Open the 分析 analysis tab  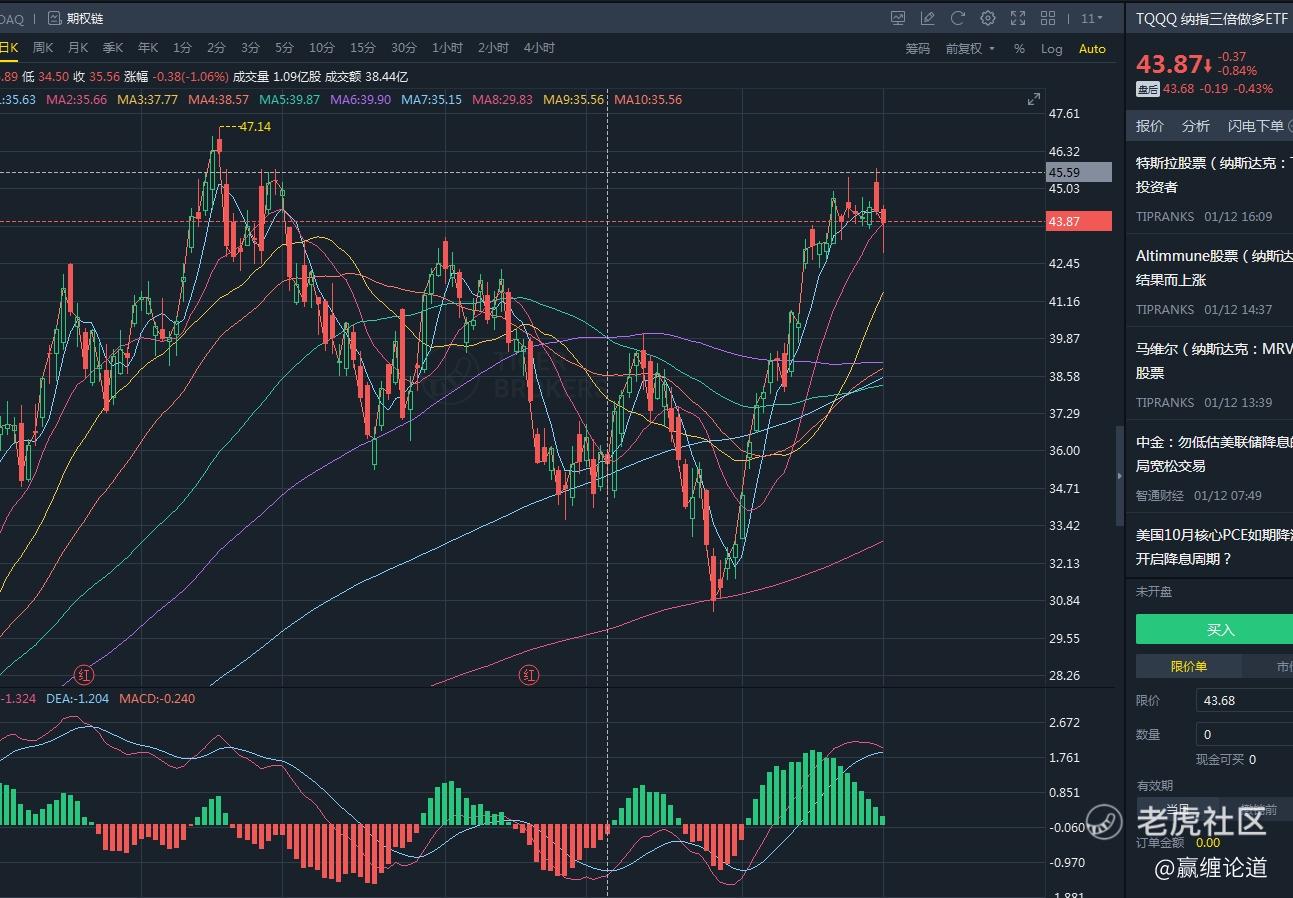[x=1196, y=126]
